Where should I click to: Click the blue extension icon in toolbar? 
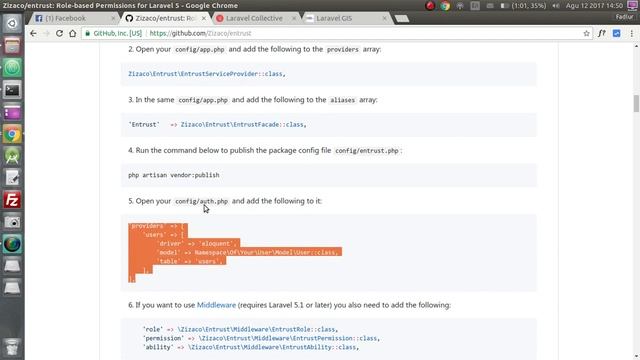(616, 33)
